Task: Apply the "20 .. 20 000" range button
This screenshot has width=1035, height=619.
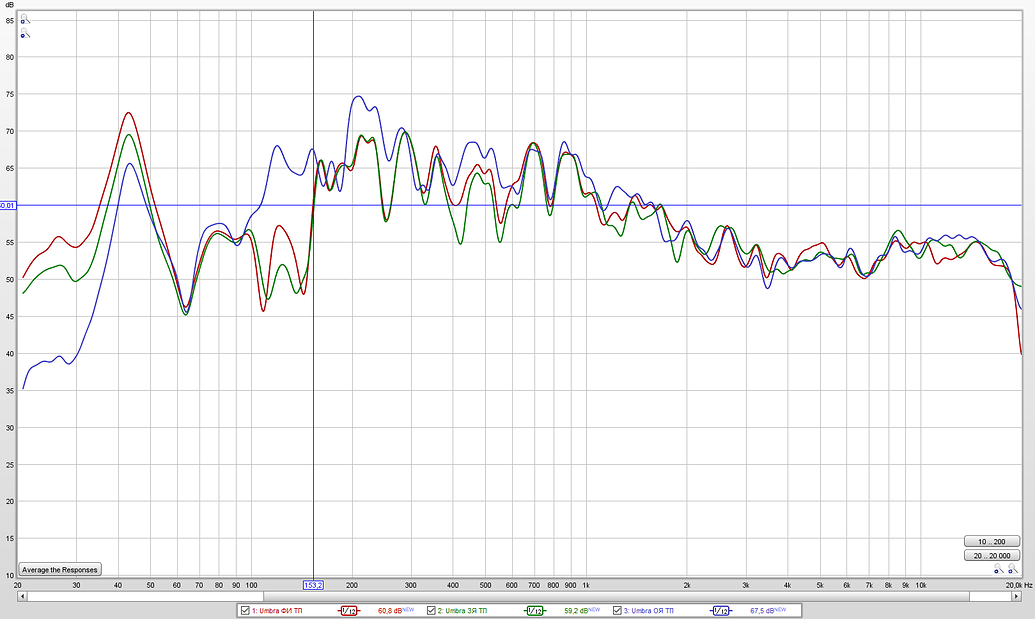Action: point(991,555)
